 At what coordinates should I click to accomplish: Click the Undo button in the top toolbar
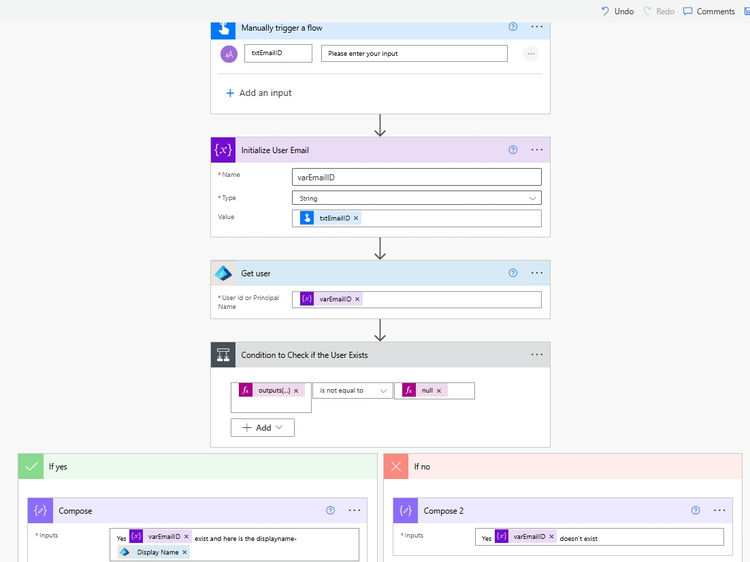pos(618,11)
